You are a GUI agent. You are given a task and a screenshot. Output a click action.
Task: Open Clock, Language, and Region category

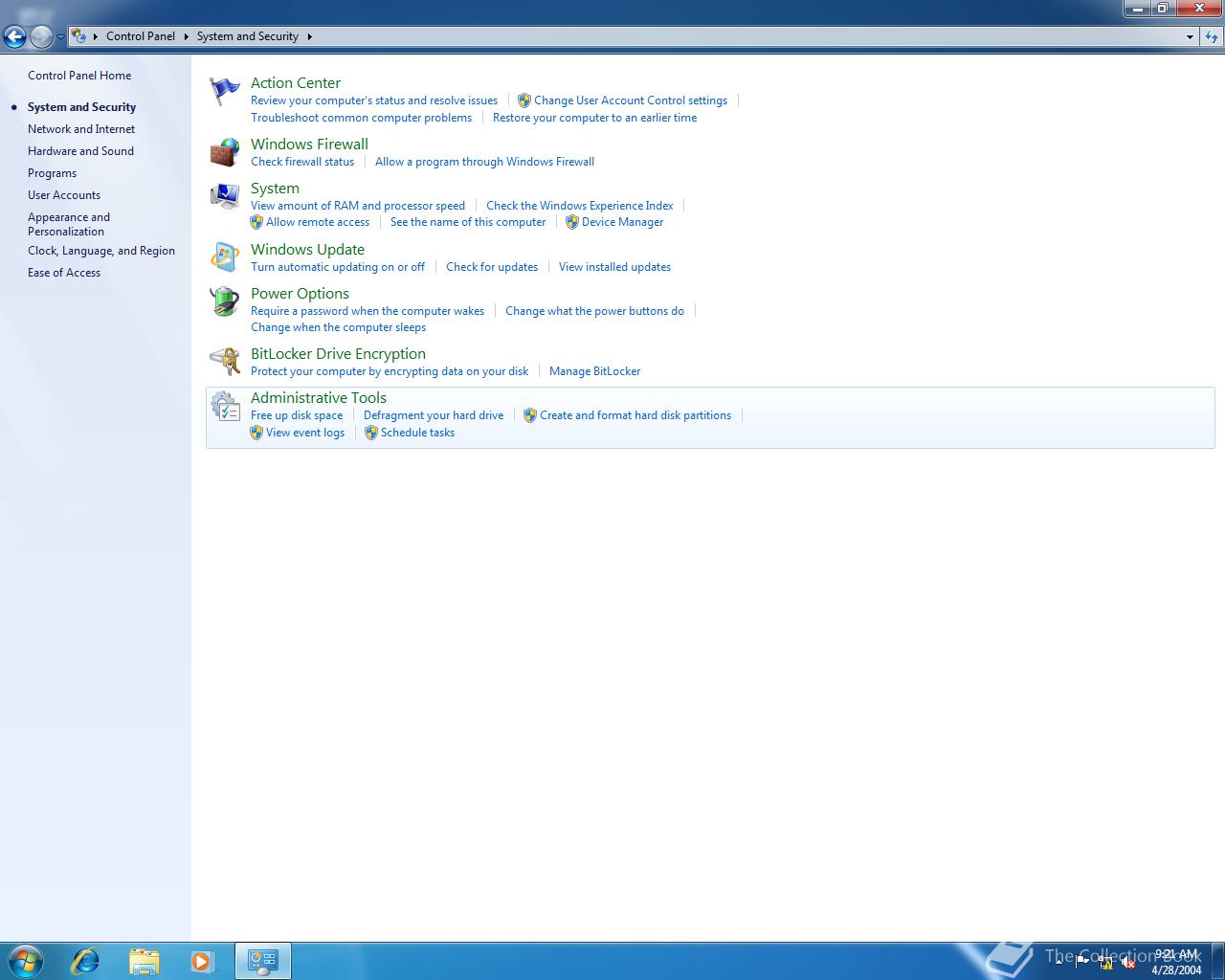pyautogui.click(x=101, y=251)
